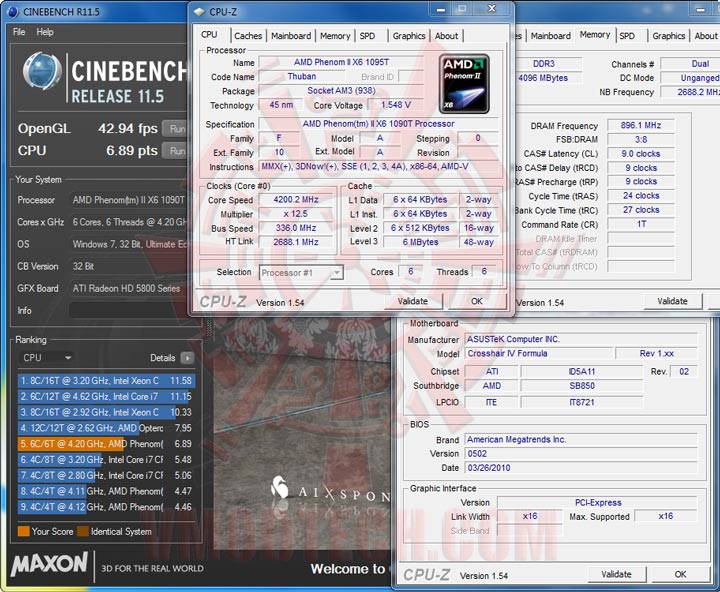The image size is (720, 592).
Task: Click Validate in the front CPU-Z window
Action: [413, 301]
